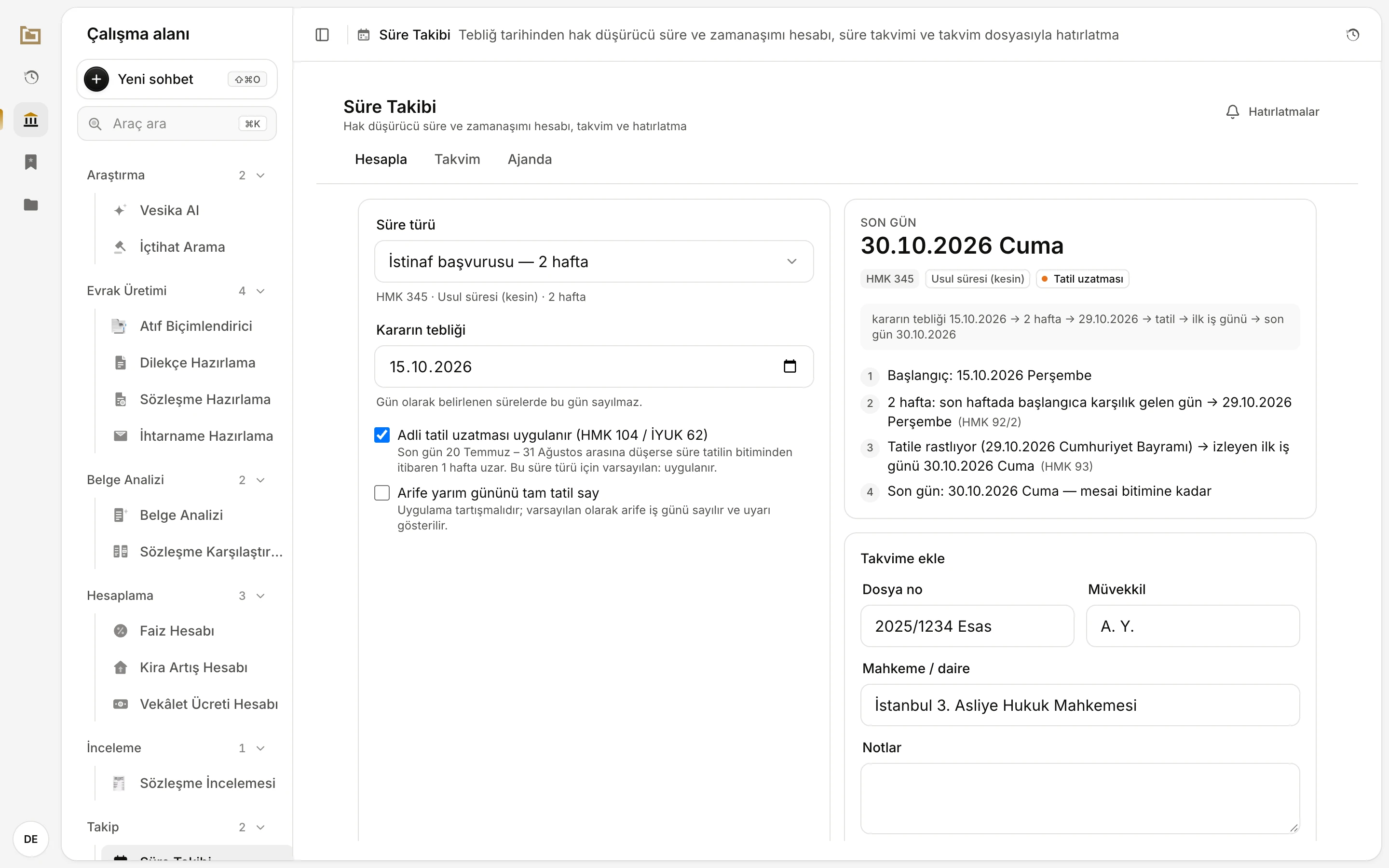The height and width of the screenshot is (868, 1389).
Task: Open Sözleşme Hazırlama icon
Action: (x=120, y=400)
